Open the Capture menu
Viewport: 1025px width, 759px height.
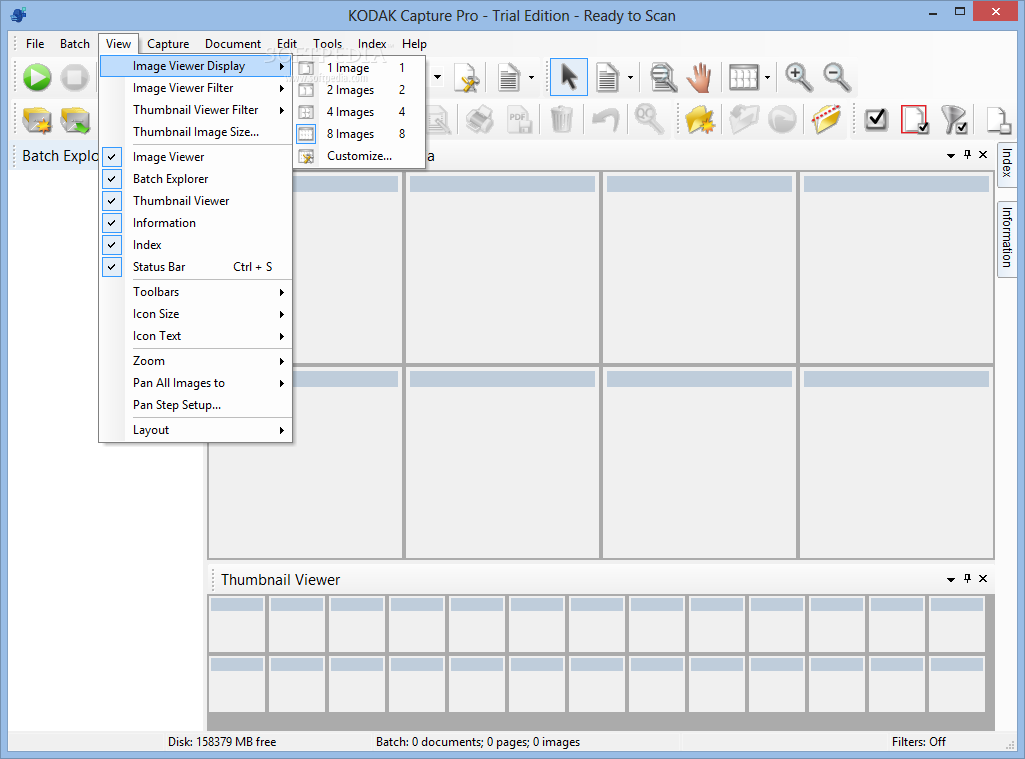coord(168,44)
